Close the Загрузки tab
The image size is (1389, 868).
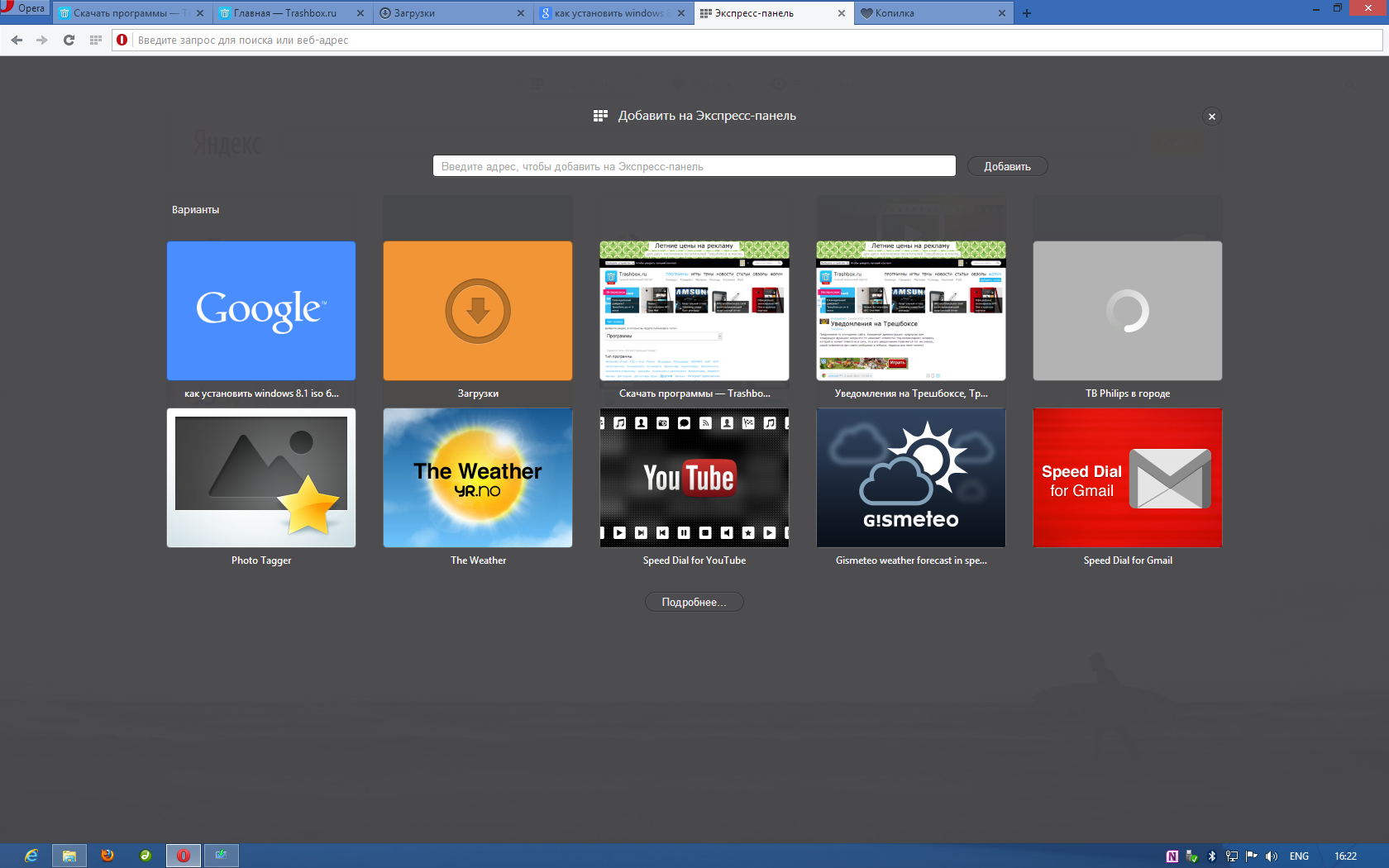click(x=521, y=13)
